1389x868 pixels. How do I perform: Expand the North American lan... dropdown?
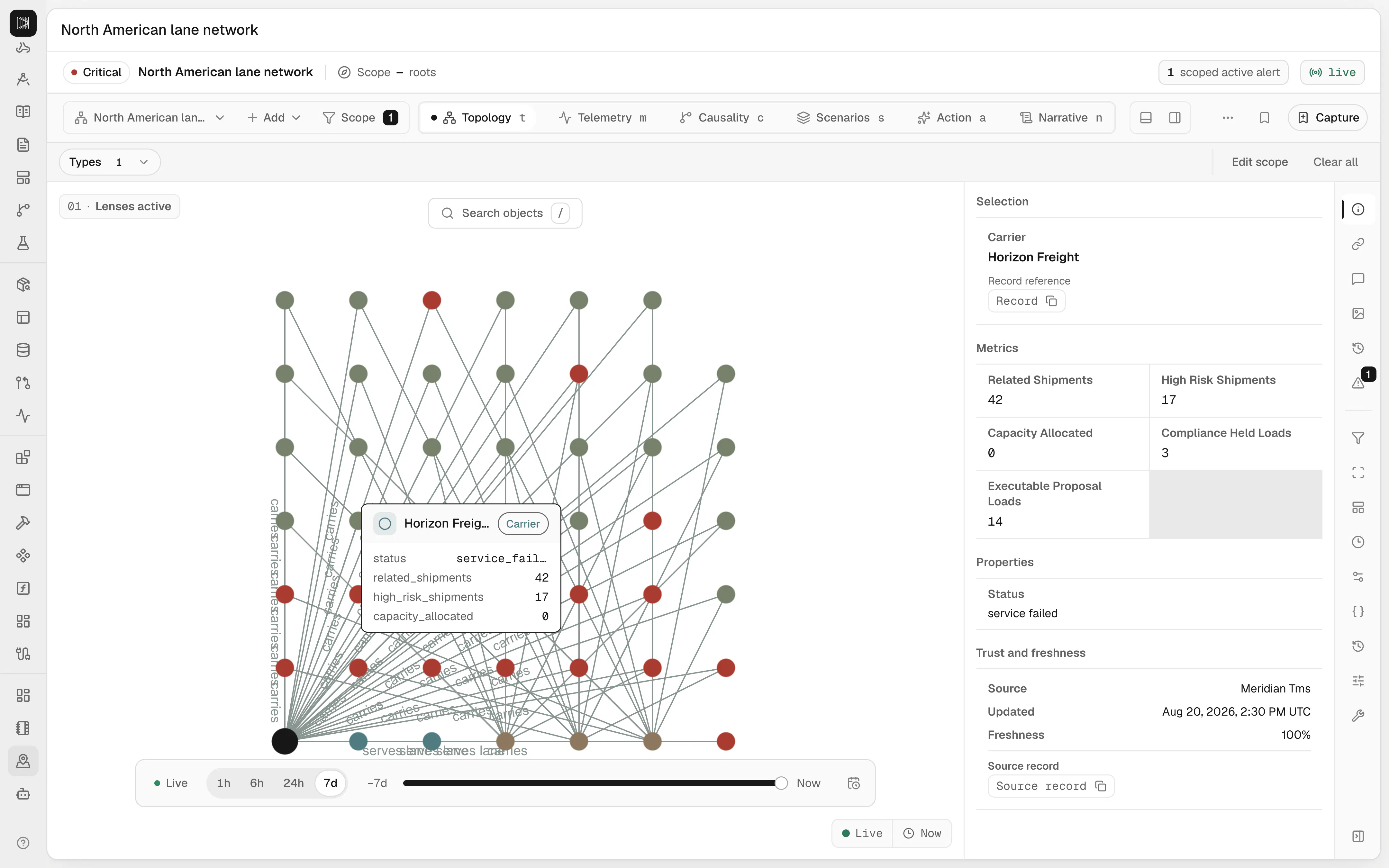point(149,118)
